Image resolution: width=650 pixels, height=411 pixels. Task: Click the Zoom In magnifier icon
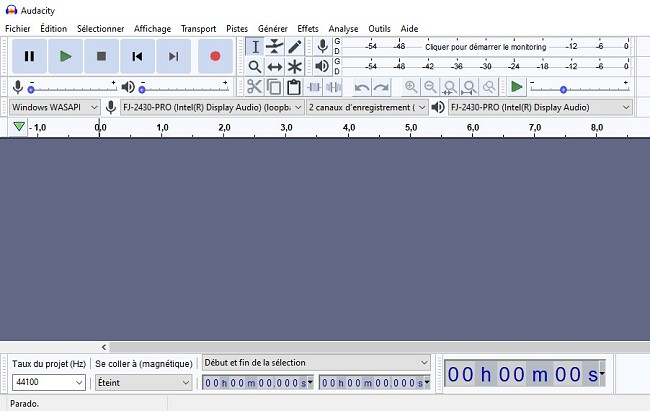411,87
